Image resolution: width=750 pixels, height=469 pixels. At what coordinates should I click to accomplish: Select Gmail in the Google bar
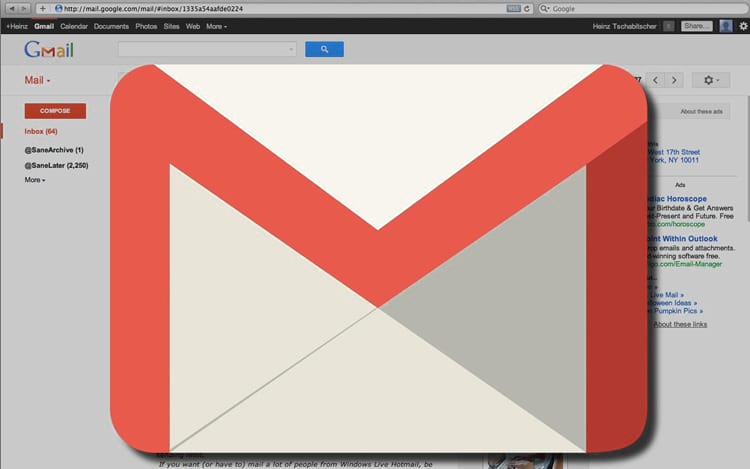point(44,26)
